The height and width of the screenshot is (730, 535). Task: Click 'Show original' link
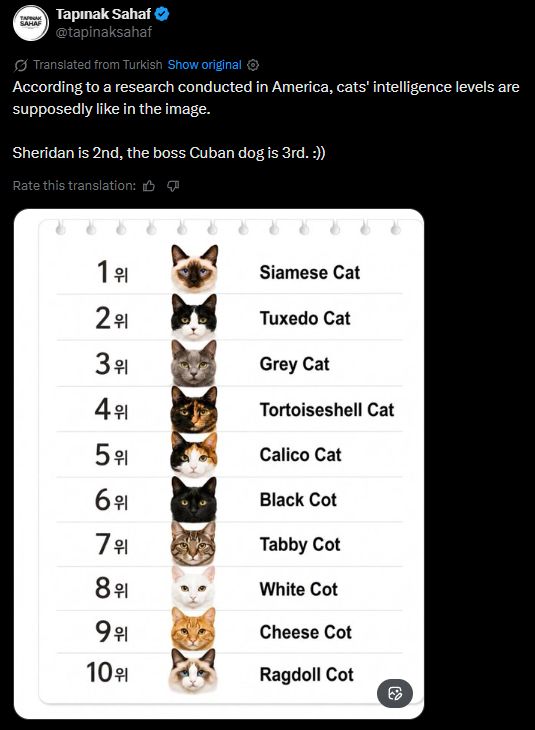tap(204, 65)
